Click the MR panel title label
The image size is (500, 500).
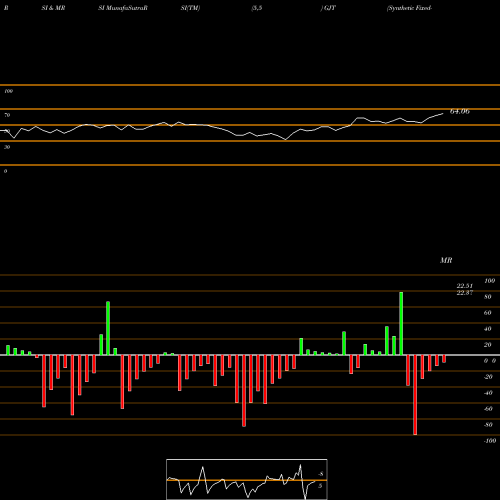(446, 260)
